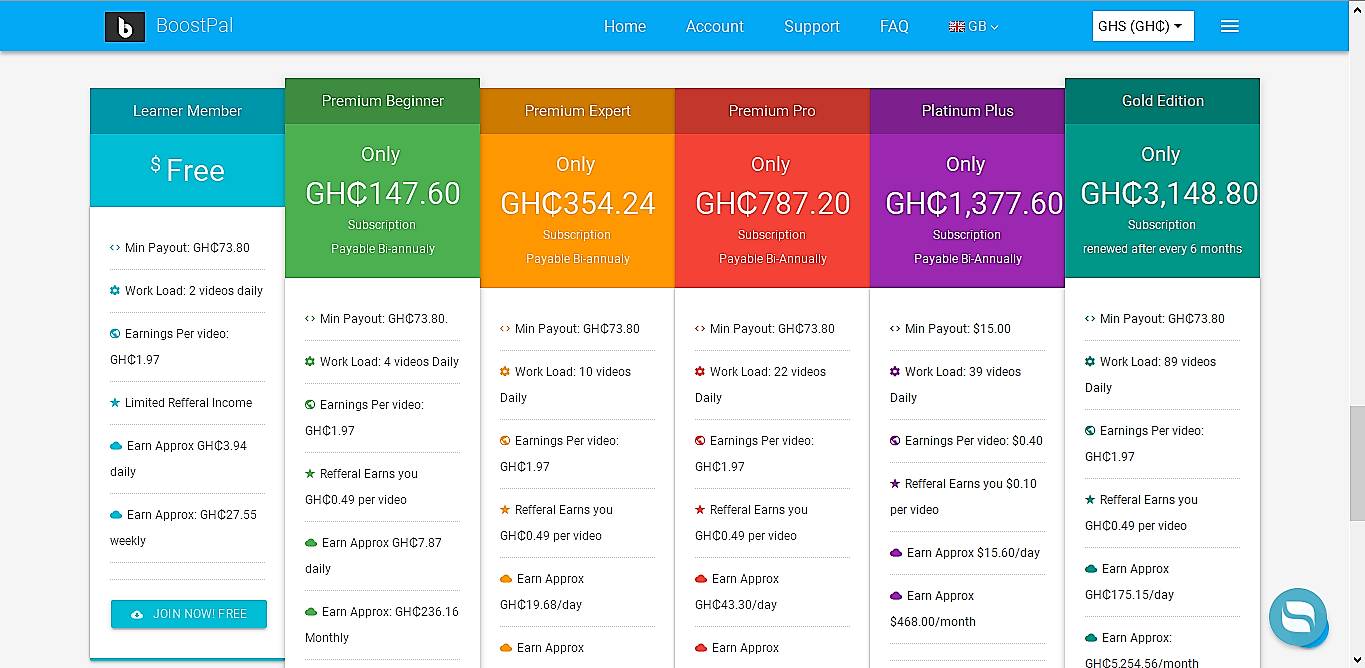Click the cog icon beside Work Load: 10 videos

[505, 372]
